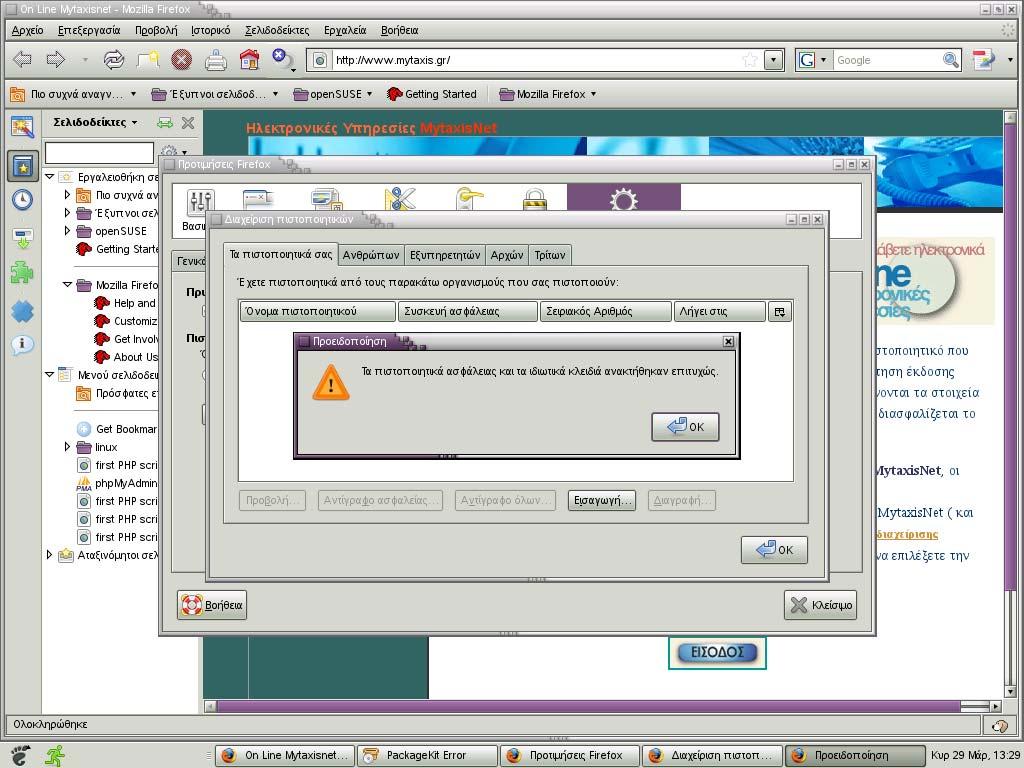Click the page info sidebar icon

pos(23,344)
